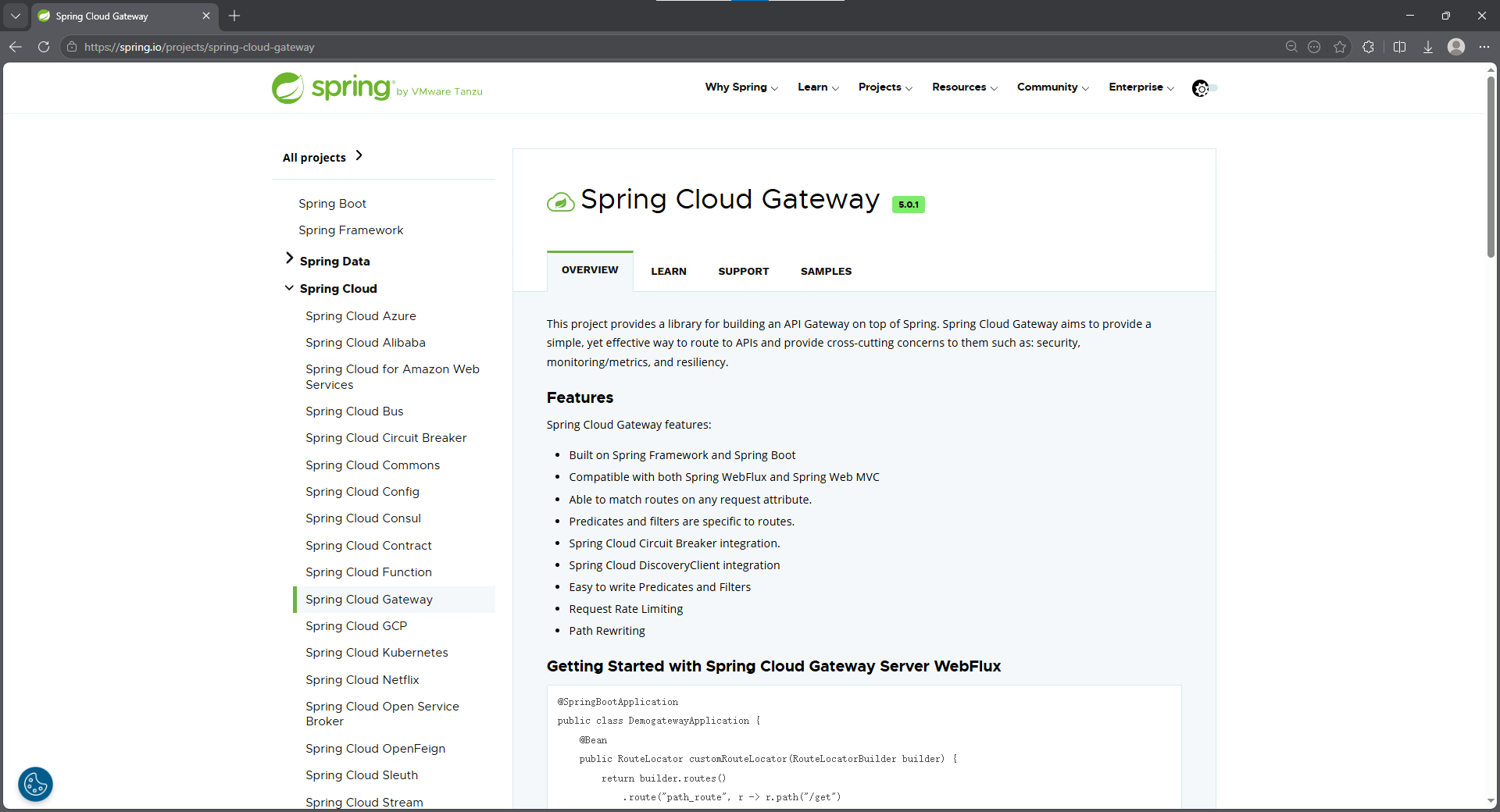Add this page to favorites star

click(x=1340, y=47)
